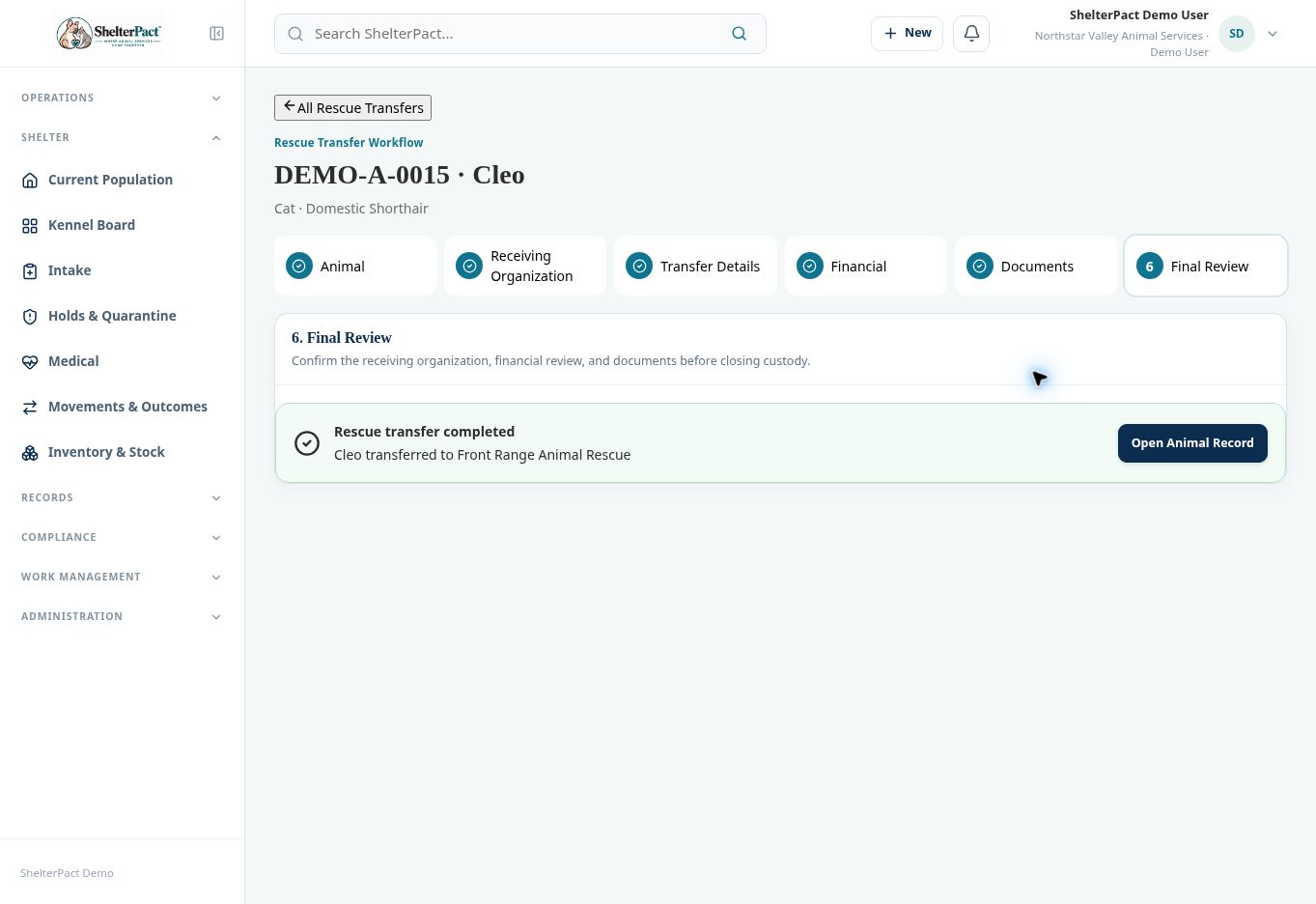The width and height of the screenshot is (1316, 904).
Task: Click 'Cleo transferred to Front Range Animal Rescue'
Action: (483, 455)
